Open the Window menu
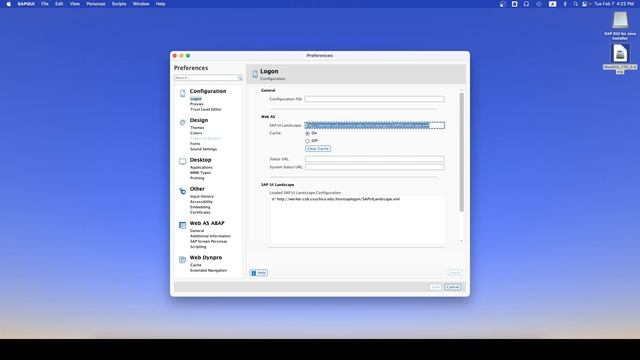This screenshot has width=640, height=360. tap(141, 4)
